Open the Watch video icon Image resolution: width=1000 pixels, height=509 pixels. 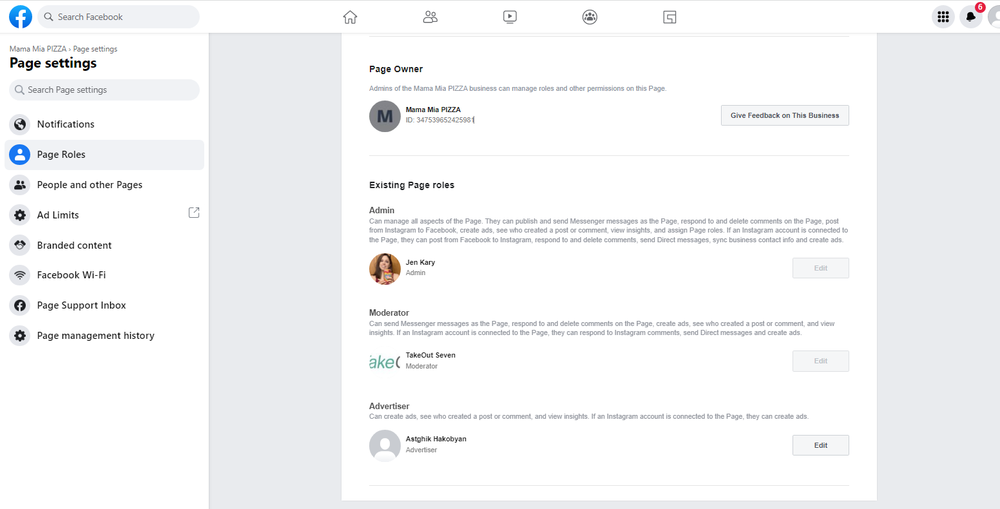pyautogui.click(x=510, y=17)
